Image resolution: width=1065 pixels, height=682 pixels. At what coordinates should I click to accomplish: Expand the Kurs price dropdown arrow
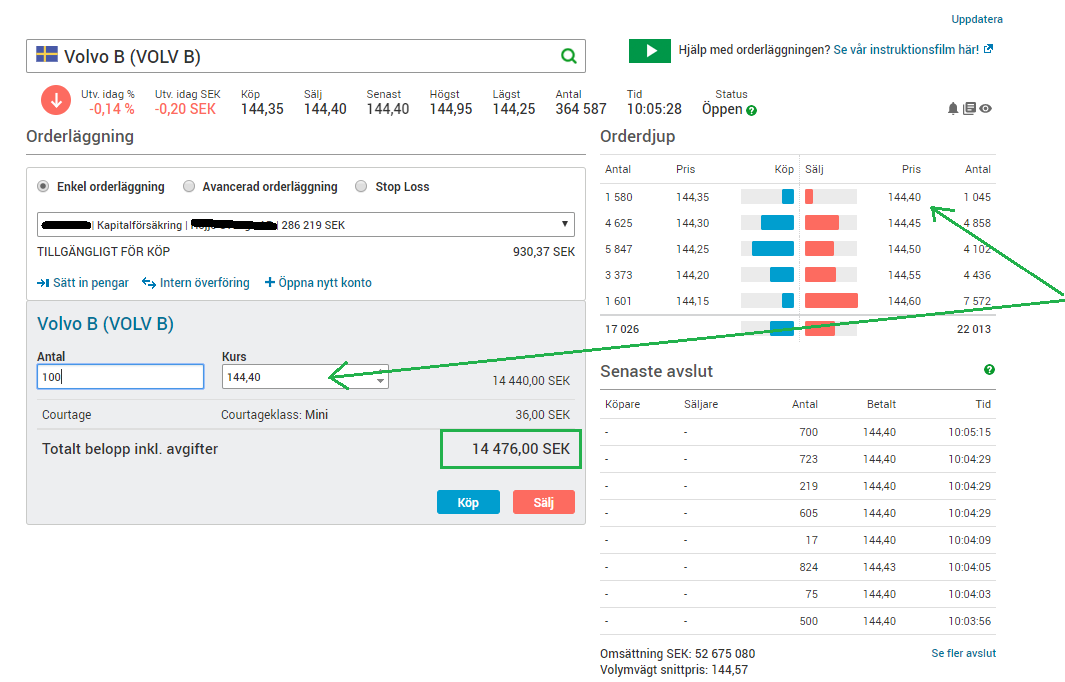pyautogui.click(x=380, y=379)
